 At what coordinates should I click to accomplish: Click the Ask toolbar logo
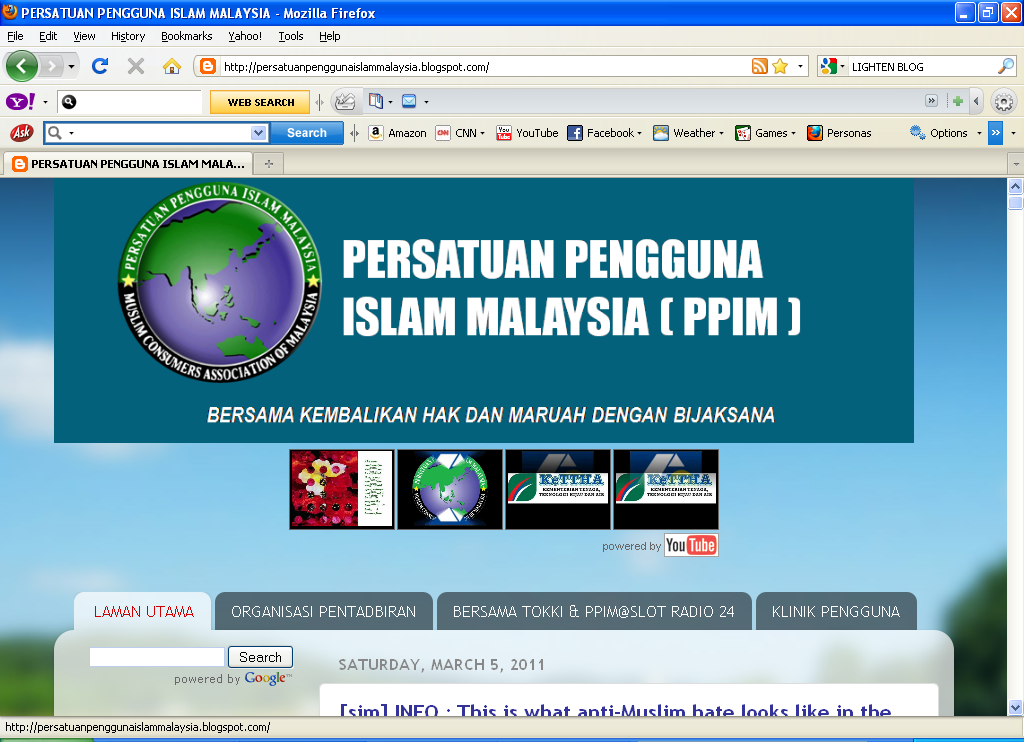coord(22,133)
